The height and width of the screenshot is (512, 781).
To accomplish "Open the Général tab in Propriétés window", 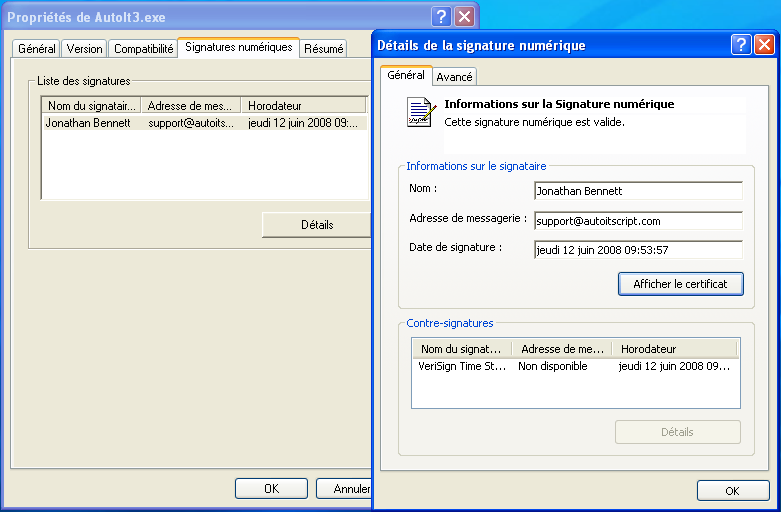I will tap(37, 48).
